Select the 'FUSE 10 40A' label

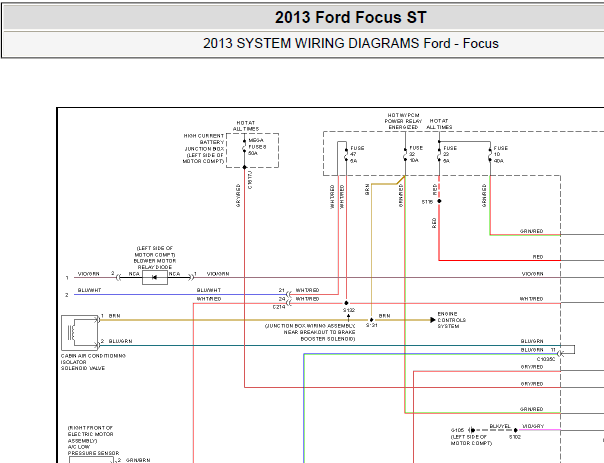500,154
